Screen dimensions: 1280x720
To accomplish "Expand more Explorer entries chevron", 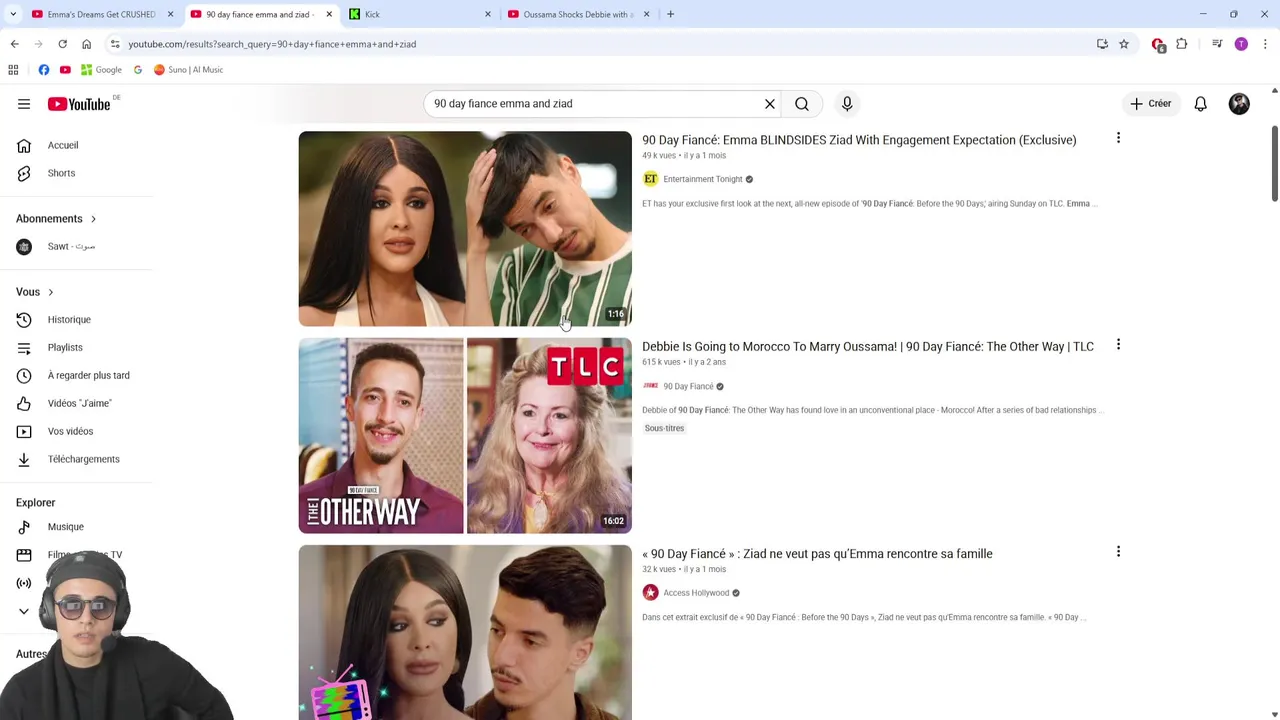I will point(24,611).
